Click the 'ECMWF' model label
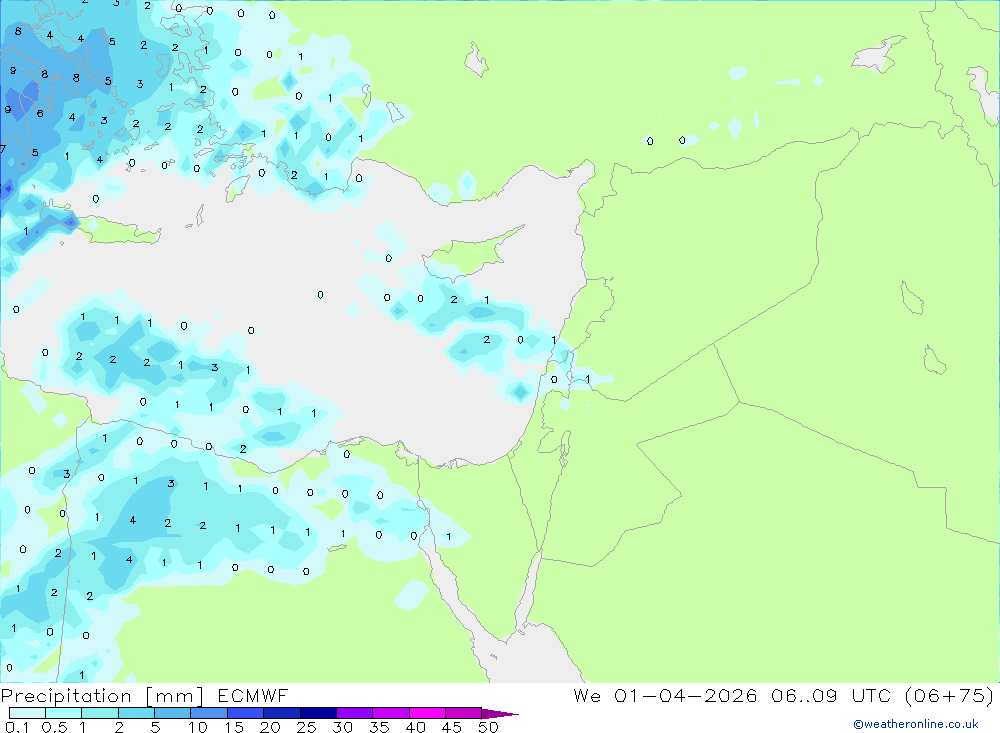 pyautogui.click(x=253, y=695)
